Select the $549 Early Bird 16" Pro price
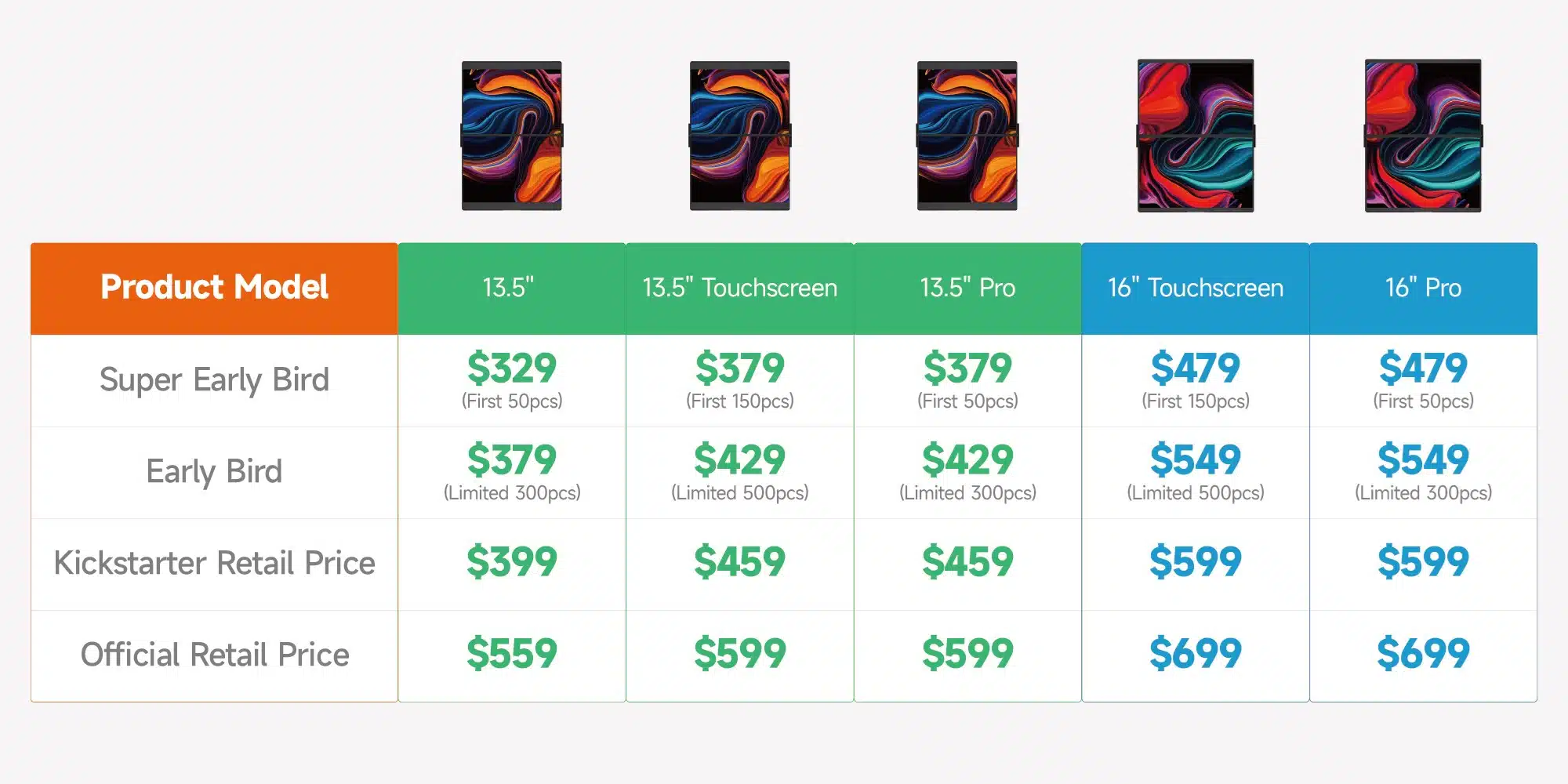 [1423, 459]
